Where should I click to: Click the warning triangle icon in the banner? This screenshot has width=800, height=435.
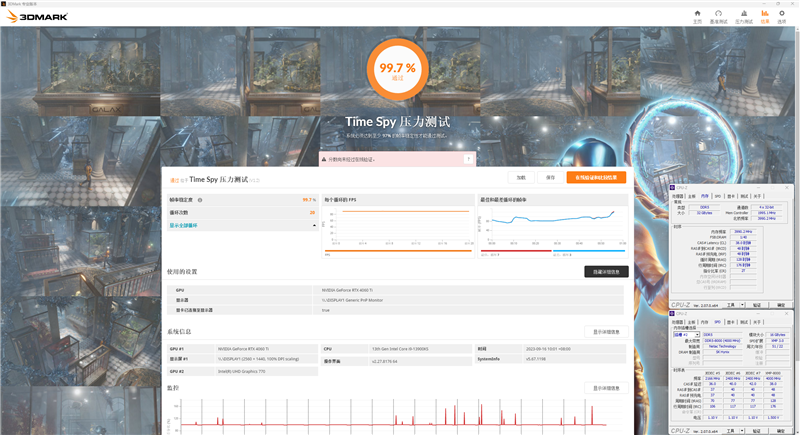(x=324, y=160)
